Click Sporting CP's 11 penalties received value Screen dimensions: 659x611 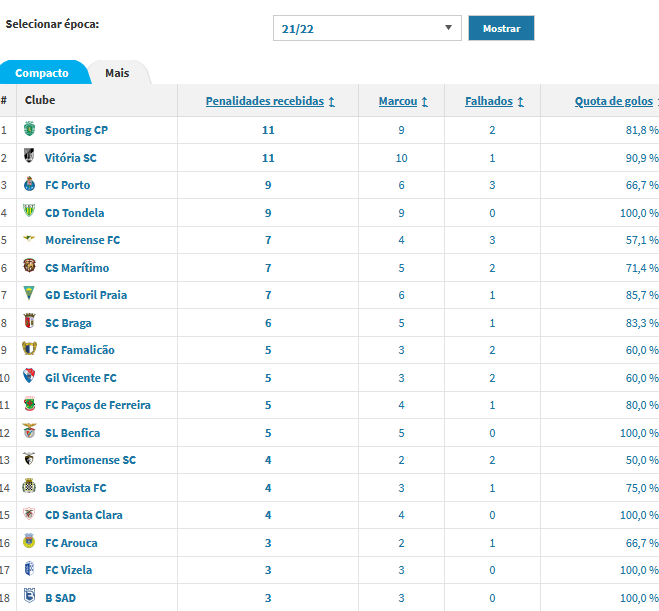pos(268,130)
